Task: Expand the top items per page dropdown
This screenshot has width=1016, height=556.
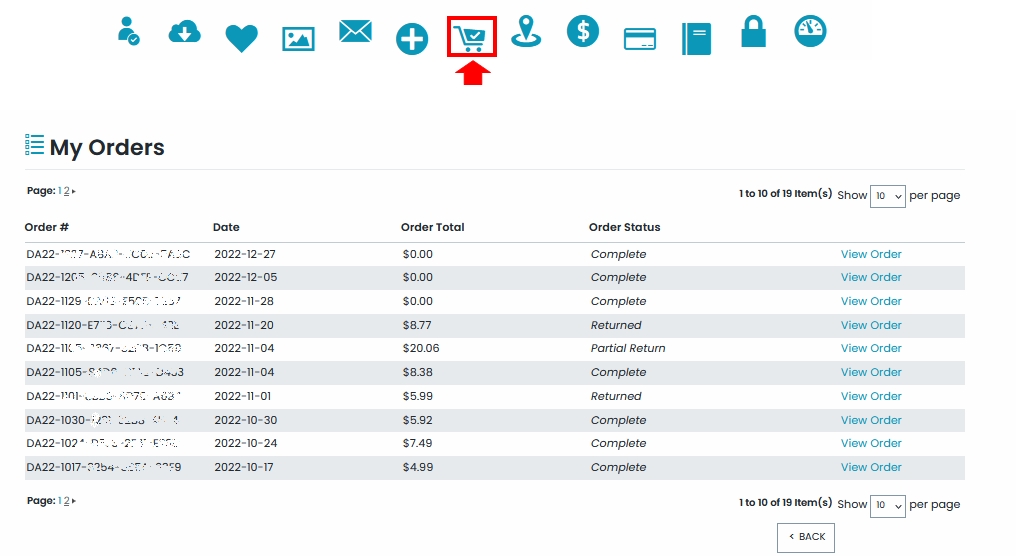Action: click(887, 196)
